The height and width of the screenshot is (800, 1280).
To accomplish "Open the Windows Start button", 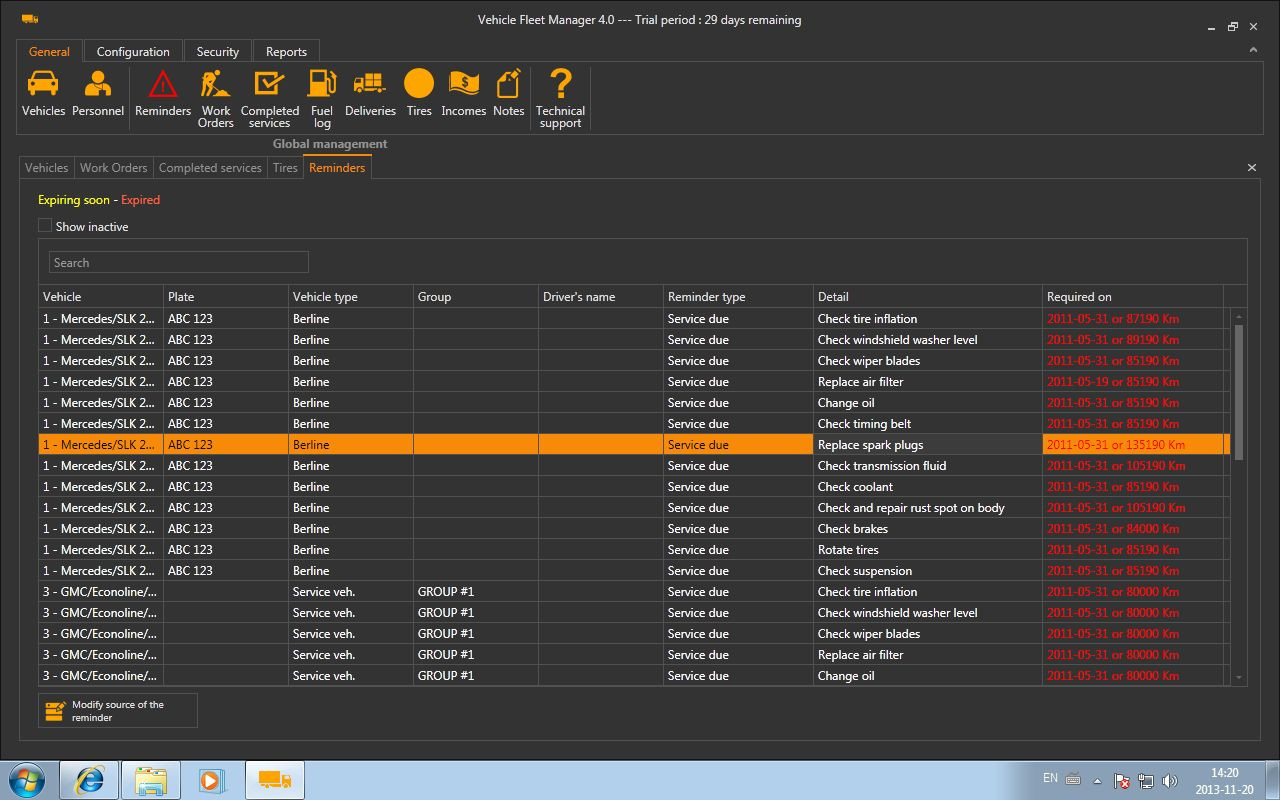I will 27,780.
